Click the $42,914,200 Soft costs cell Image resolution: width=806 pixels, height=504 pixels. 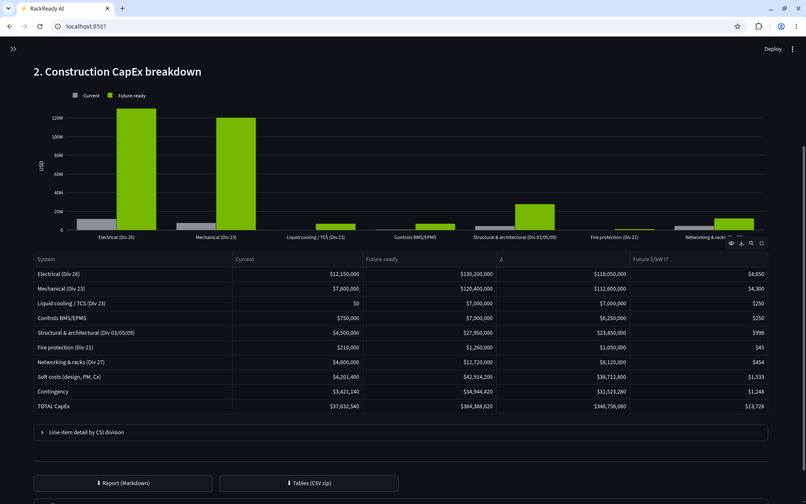pos(429,377)
